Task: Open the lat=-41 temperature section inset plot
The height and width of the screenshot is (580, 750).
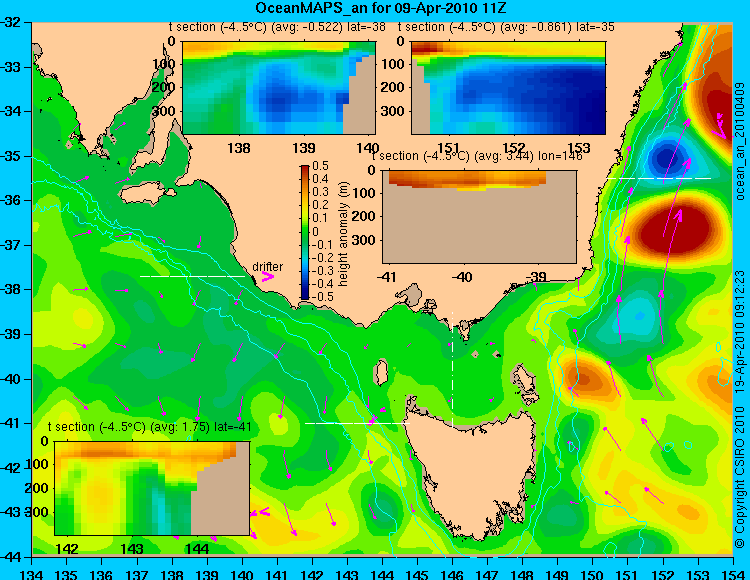Action: pyautogui.click(x=152, y=488)
